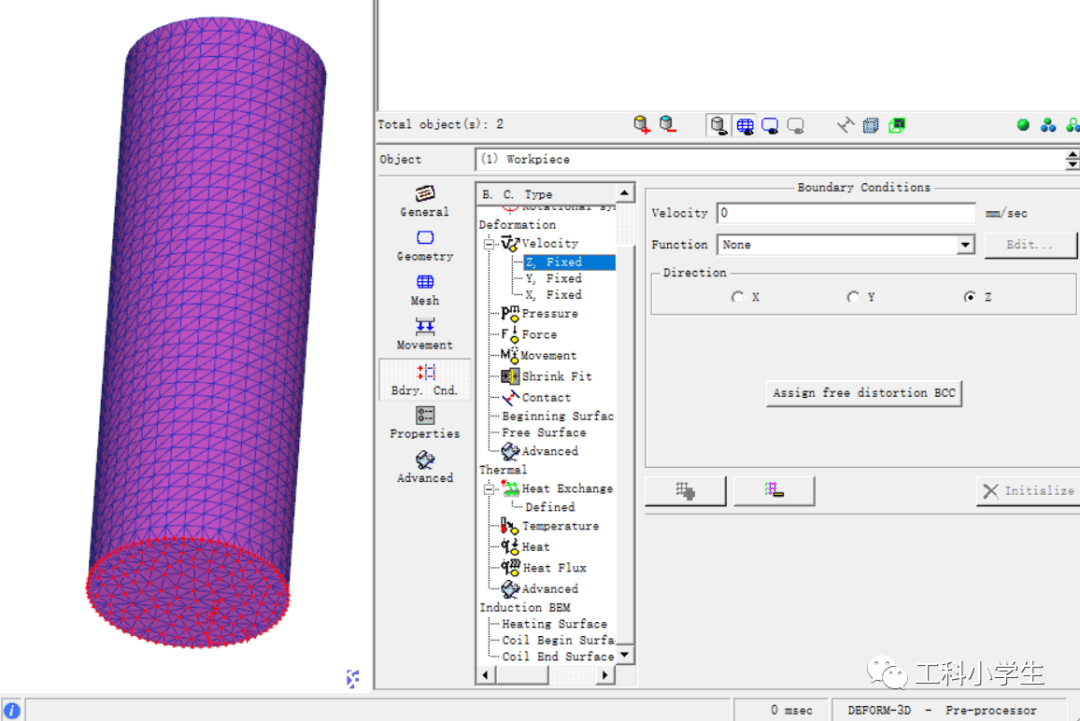Collapse the Velocity tree node
1080x721 pixels.
[489, 244]
